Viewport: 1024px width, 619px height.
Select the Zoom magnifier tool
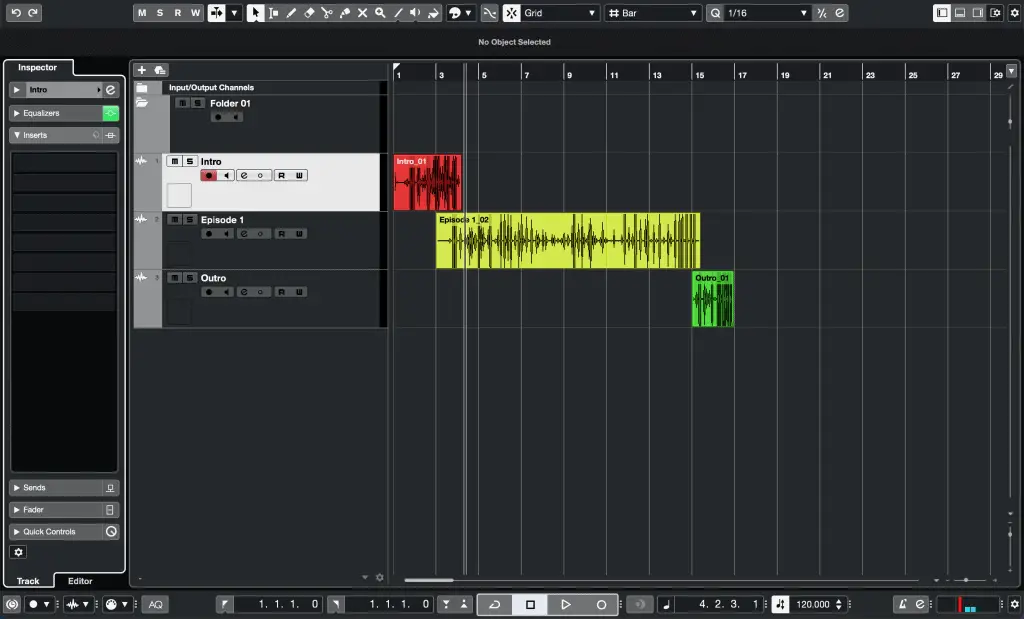(x=380, y=12)
